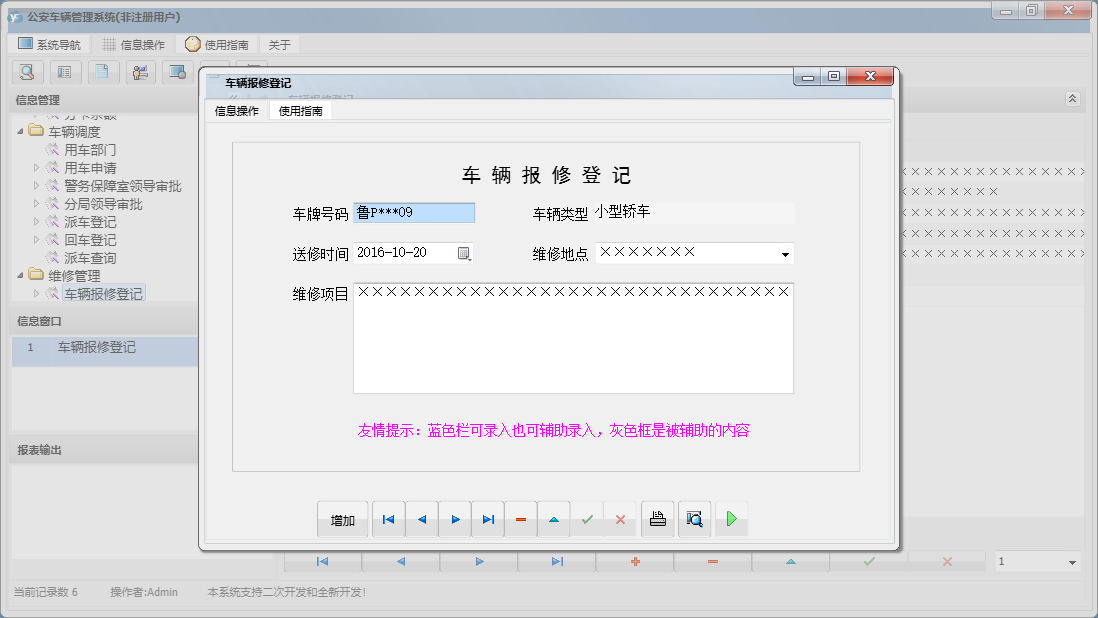Cancel changes with the red X icon

coord(621,519)
